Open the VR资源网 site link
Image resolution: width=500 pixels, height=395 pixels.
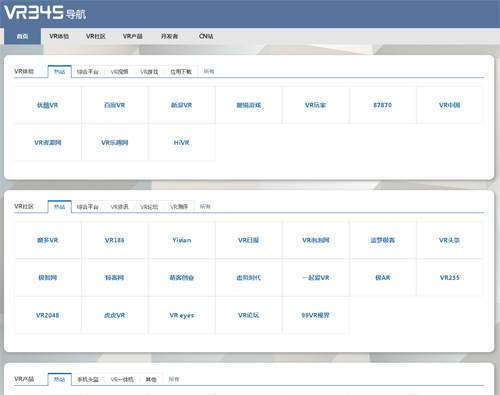48,143
